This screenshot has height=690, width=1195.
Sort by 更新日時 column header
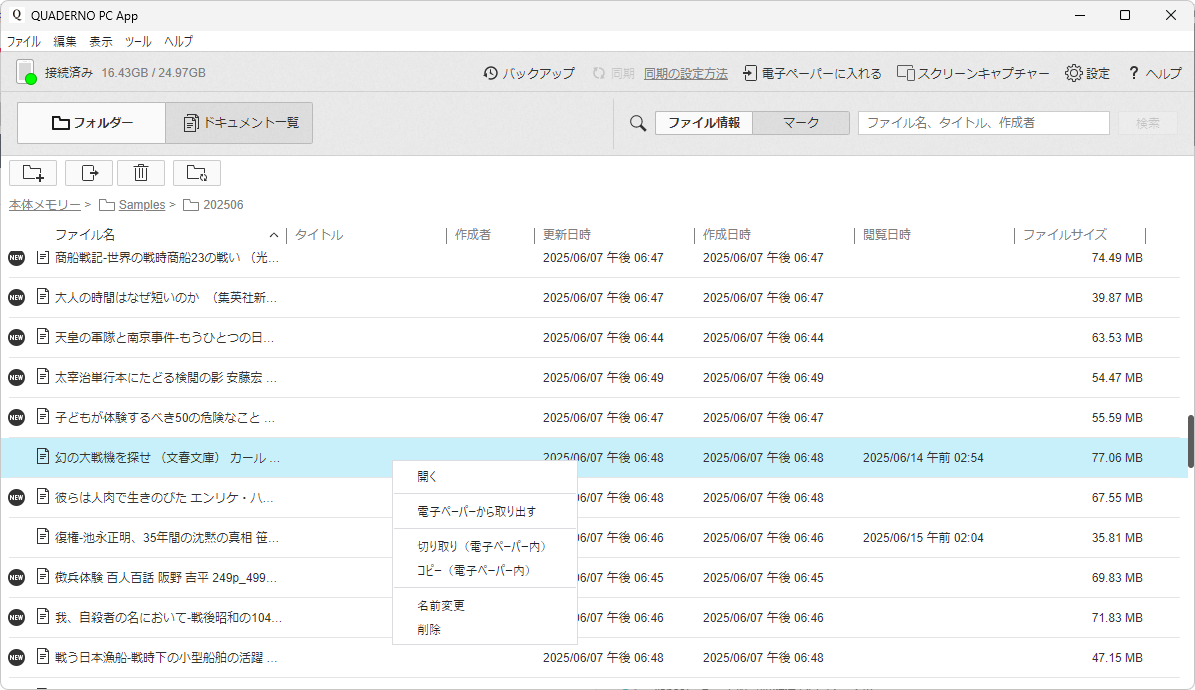click(x=566, y=235)
